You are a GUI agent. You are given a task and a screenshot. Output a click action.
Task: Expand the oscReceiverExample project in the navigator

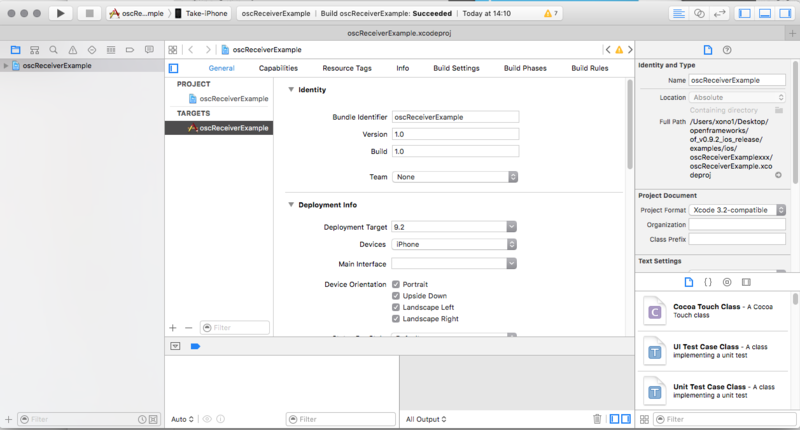coord(6,65)
